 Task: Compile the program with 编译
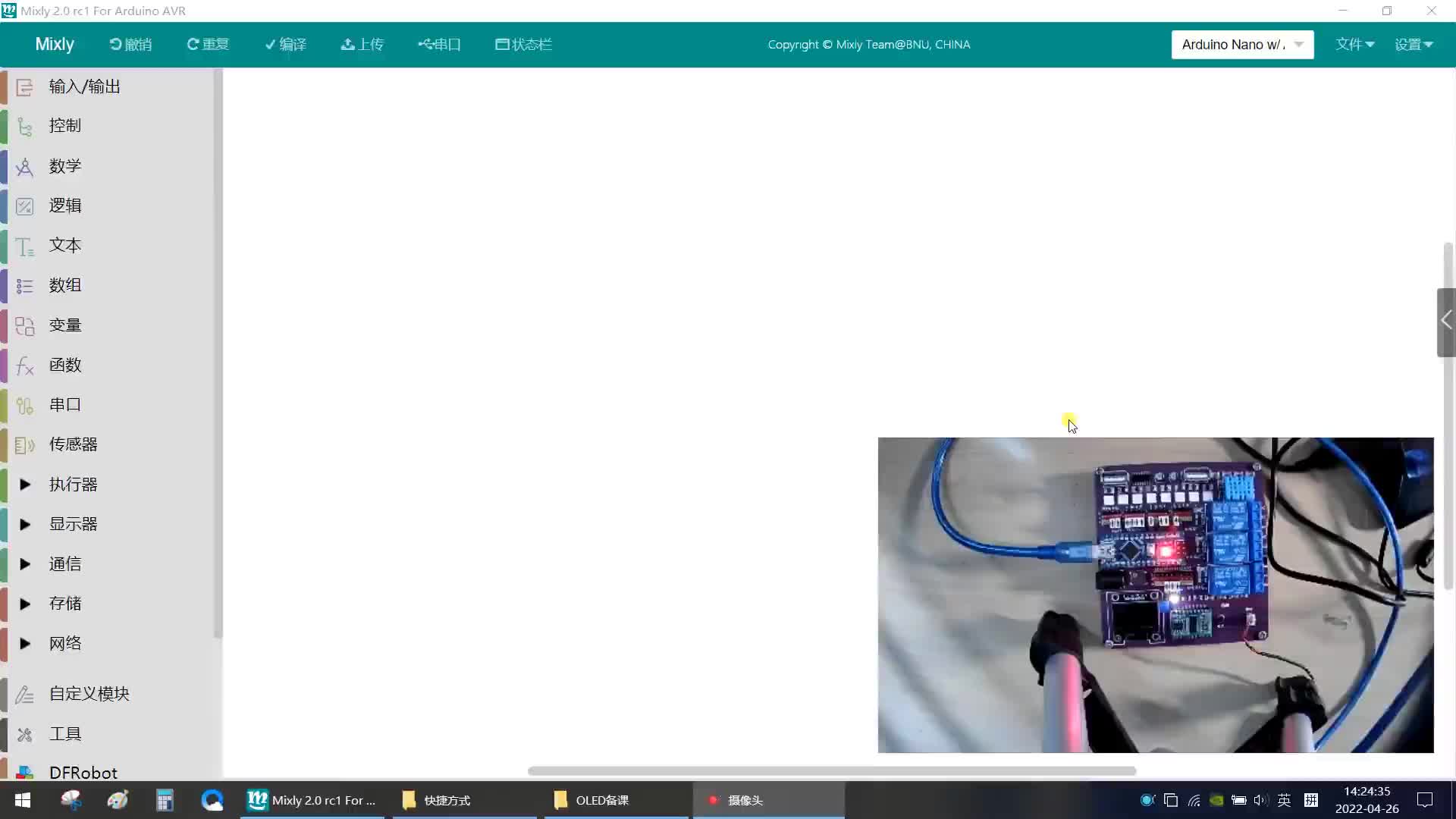pyautogui.click(x=285, y=45)
